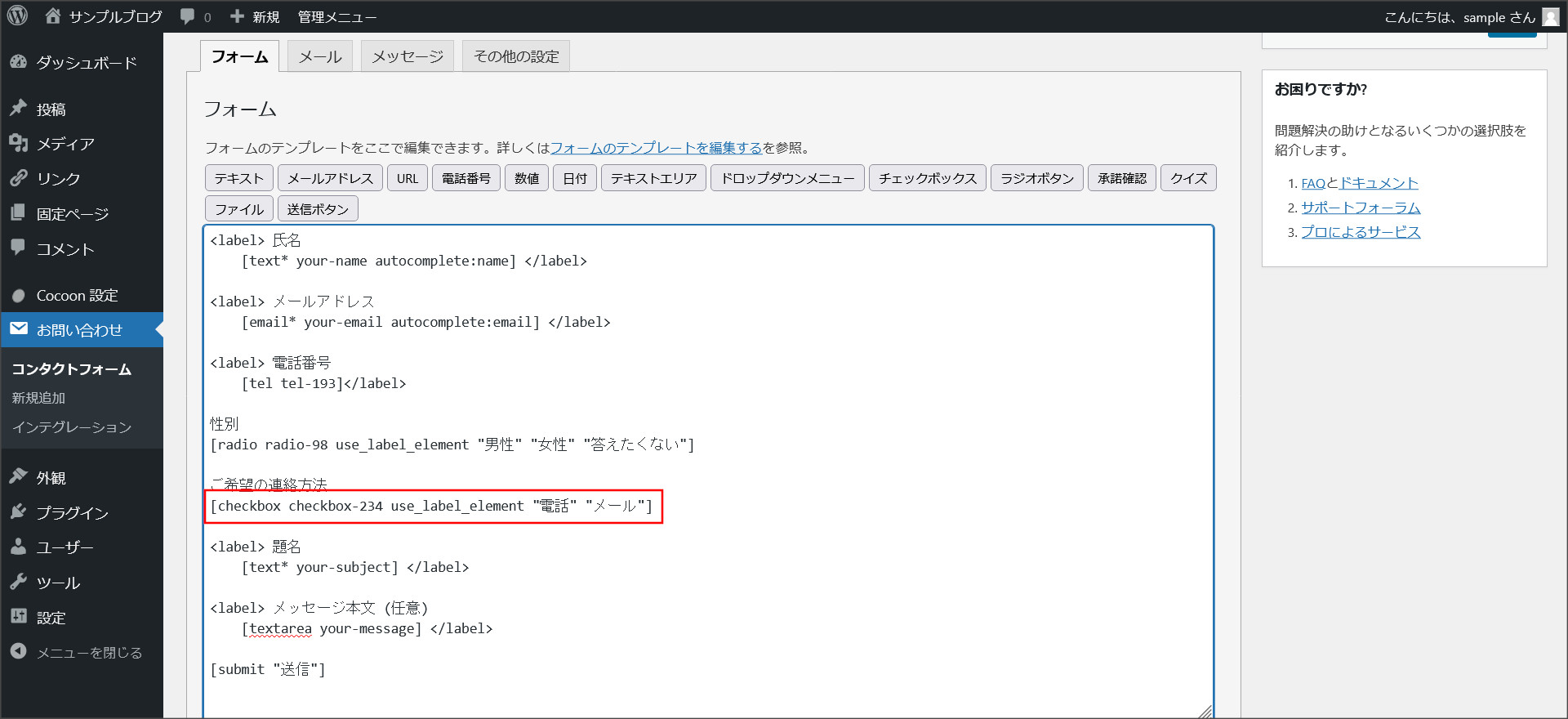Image resolution: width=1568 pixels, height=719 pixels.
Task: Click the user avatar next to sample さん
Action: point(1550,17)
